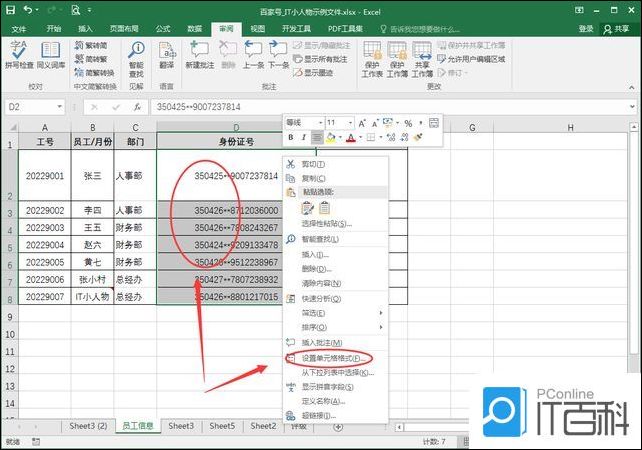This screenshot has width=642, height=450.
Task: Click the 登录 (Sign in) link
Action: [x=586, y=29]
